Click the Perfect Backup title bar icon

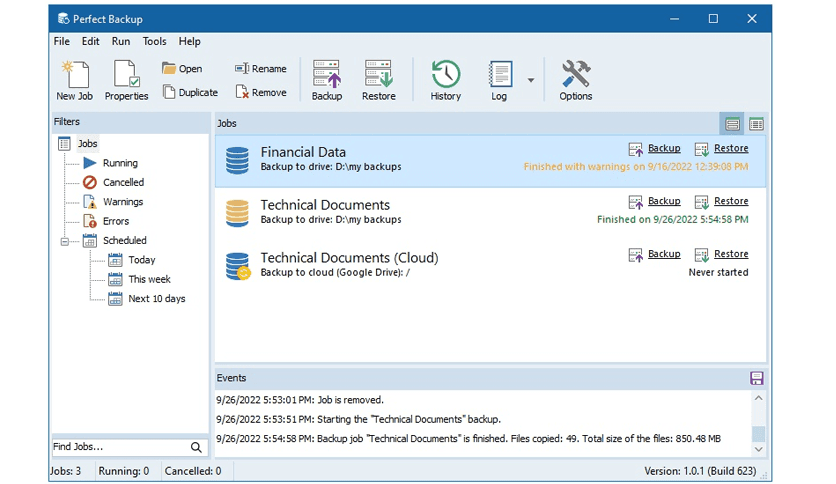pyautogui.click(x=63, y=19)
